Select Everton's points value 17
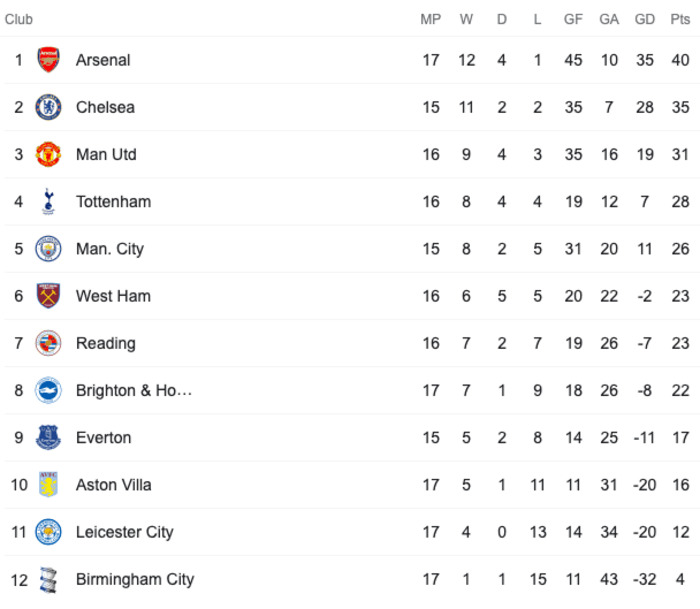700x609 pixels. [680, 438]
